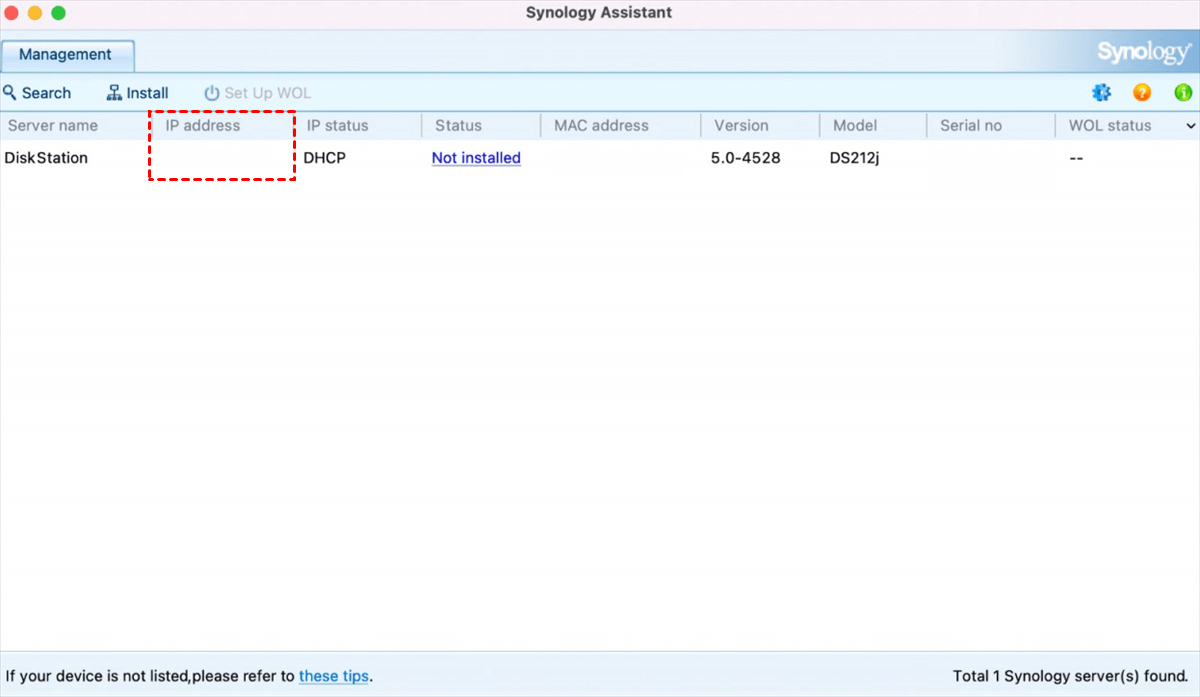Click the Synology logo
Viewport: 1200px width, 697px height.
coord(1143,53)
